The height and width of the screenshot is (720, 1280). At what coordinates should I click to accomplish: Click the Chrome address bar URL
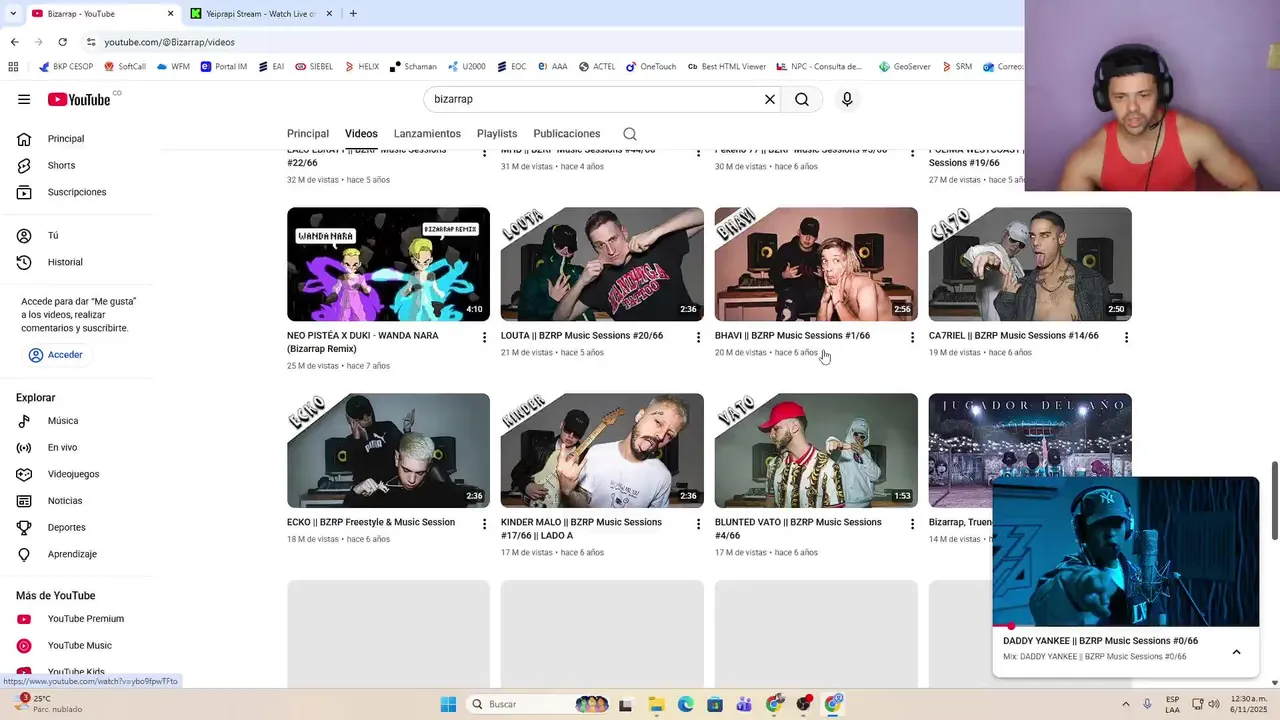tap(169, 42)
